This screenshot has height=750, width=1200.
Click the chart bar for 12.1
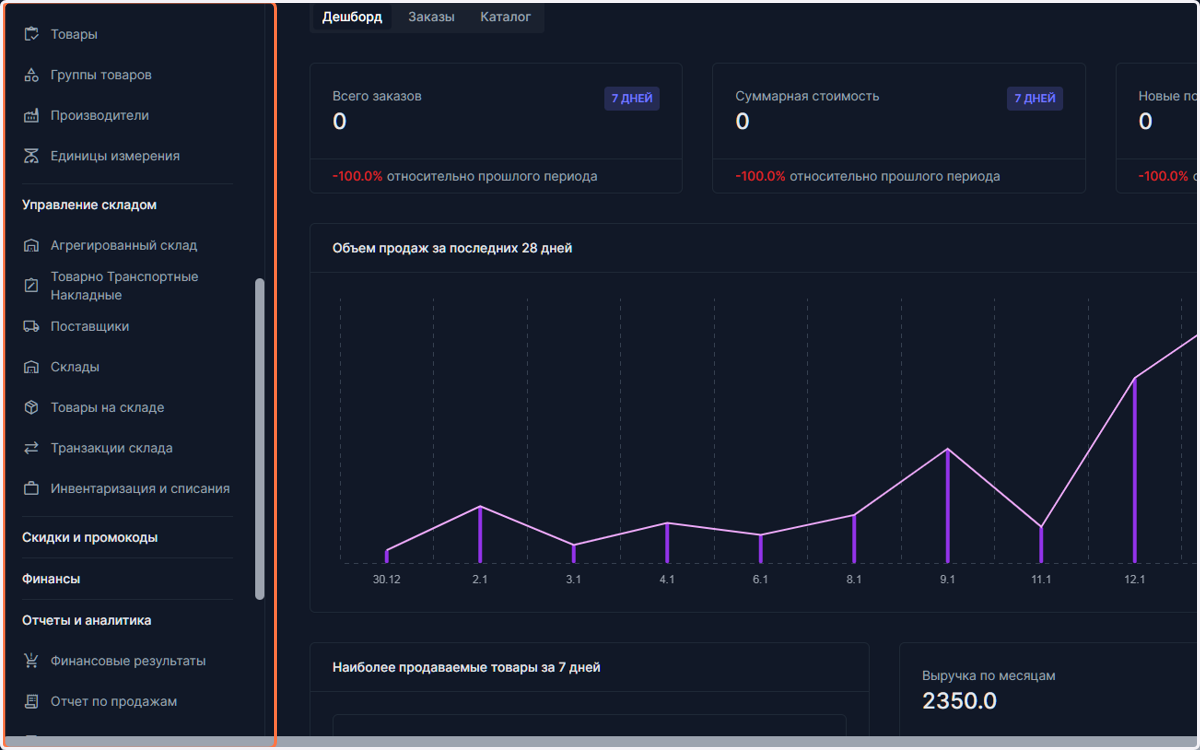[1135, 470]
